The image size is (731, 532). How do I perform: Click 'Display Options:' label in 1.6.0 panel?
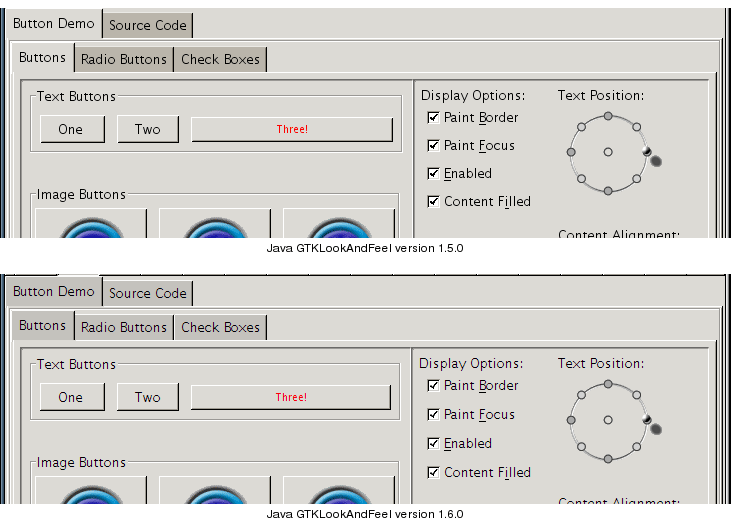(471, 364)
